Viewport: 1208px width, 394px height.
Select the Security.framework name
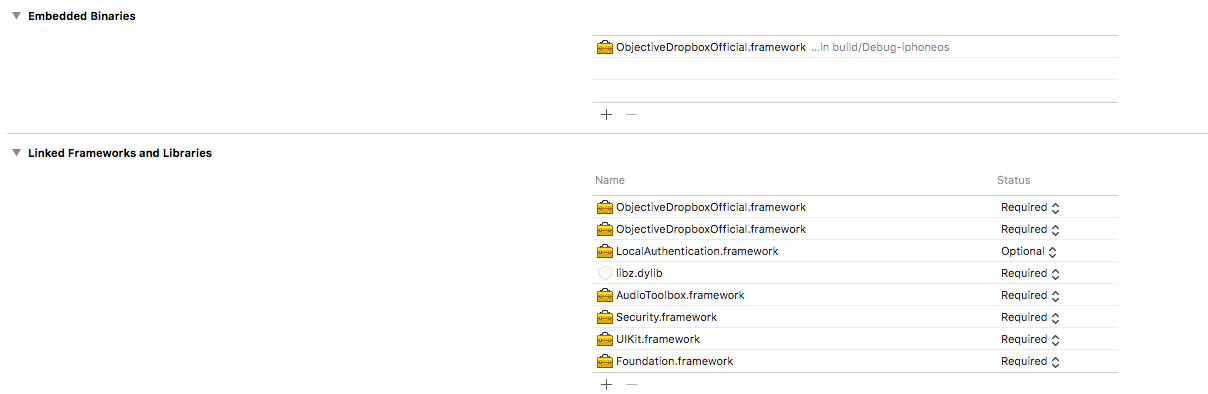(x=666, y=317)
